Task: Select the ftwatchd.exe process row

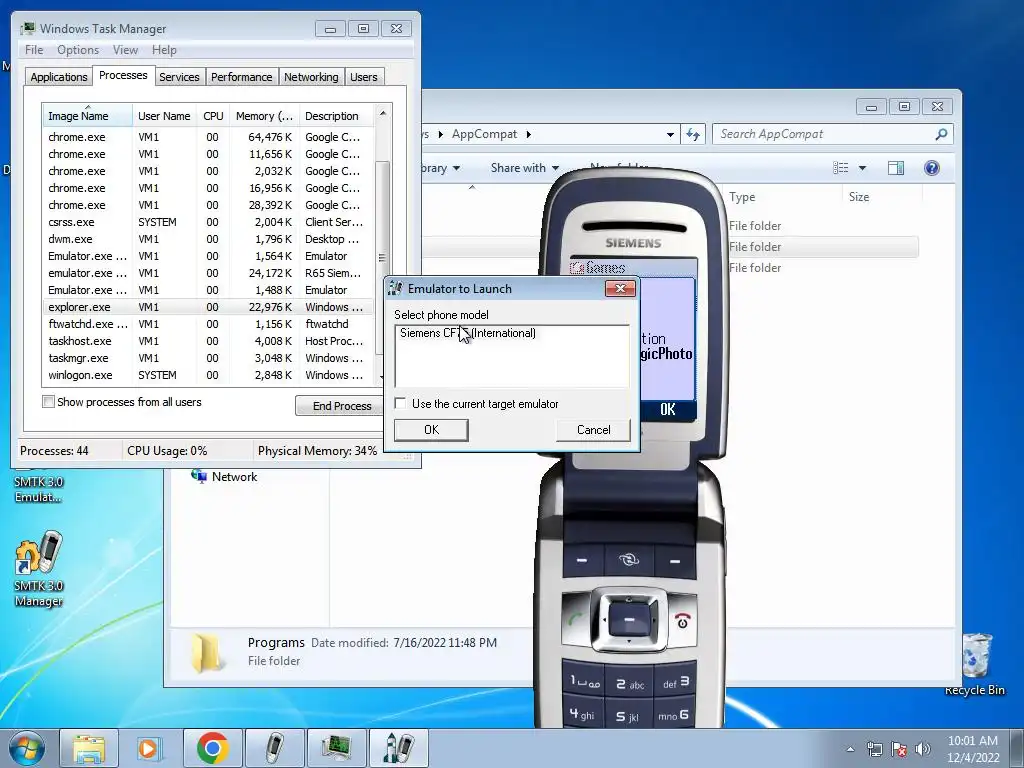Action: 208,324
